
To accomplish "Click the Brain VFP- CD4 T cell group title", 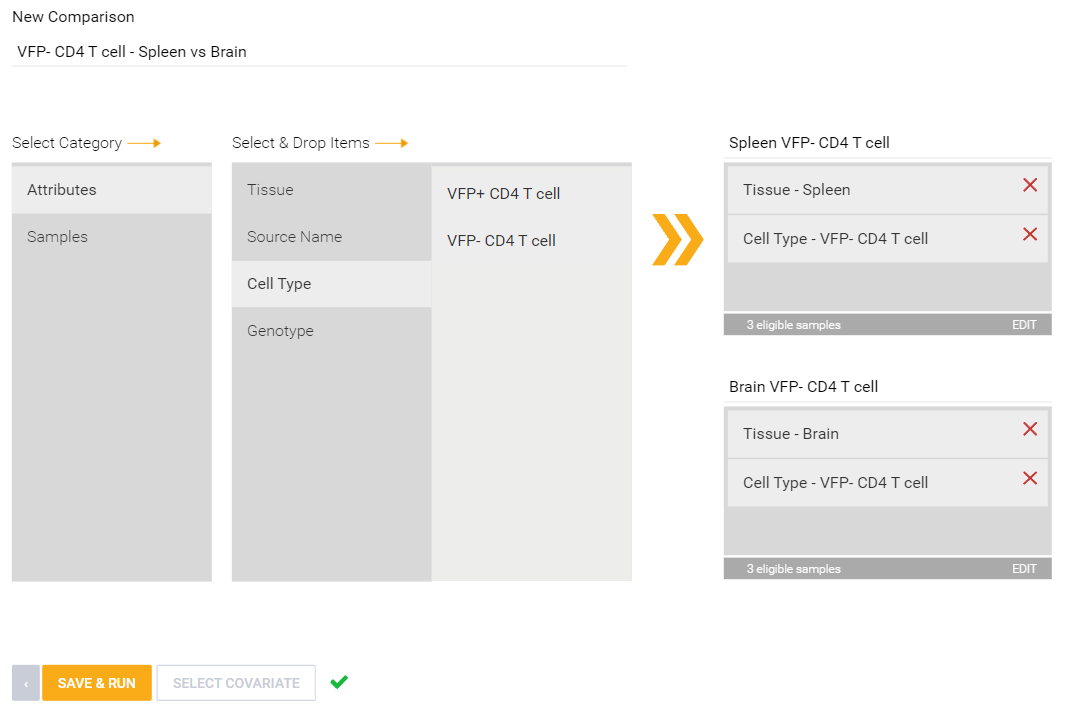I will pyautogui.click(x=803, y=387).
